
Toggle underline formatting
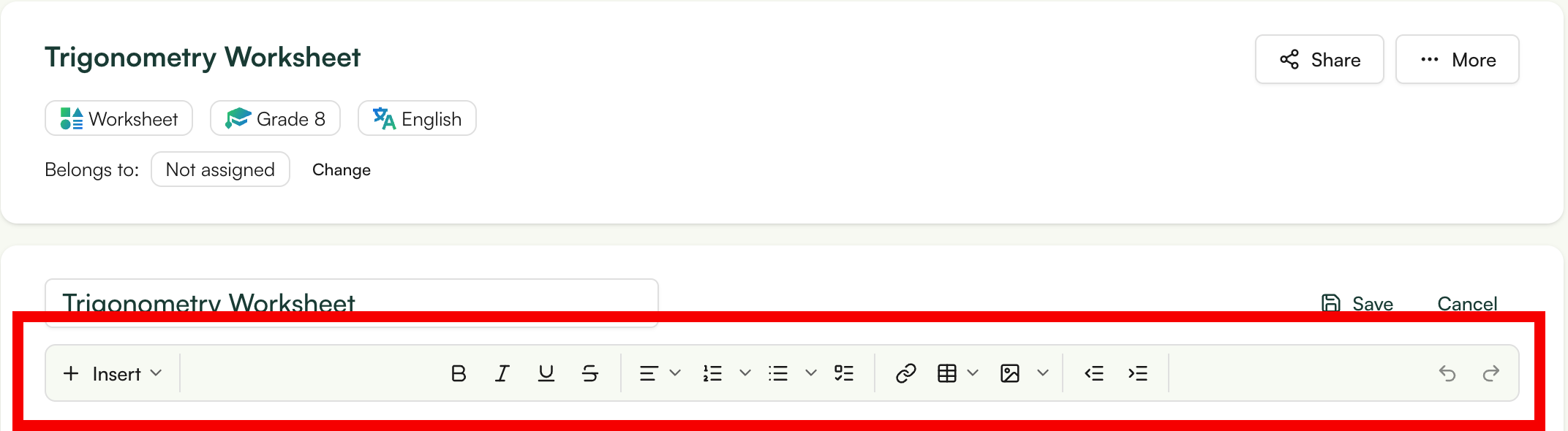coord(546,373)
